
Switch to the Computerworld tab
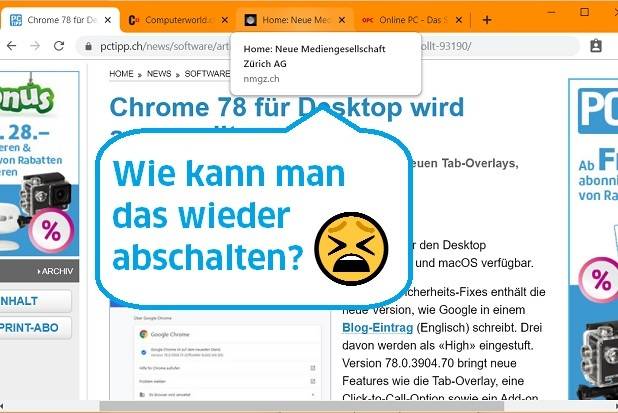[x=178, y=20]
